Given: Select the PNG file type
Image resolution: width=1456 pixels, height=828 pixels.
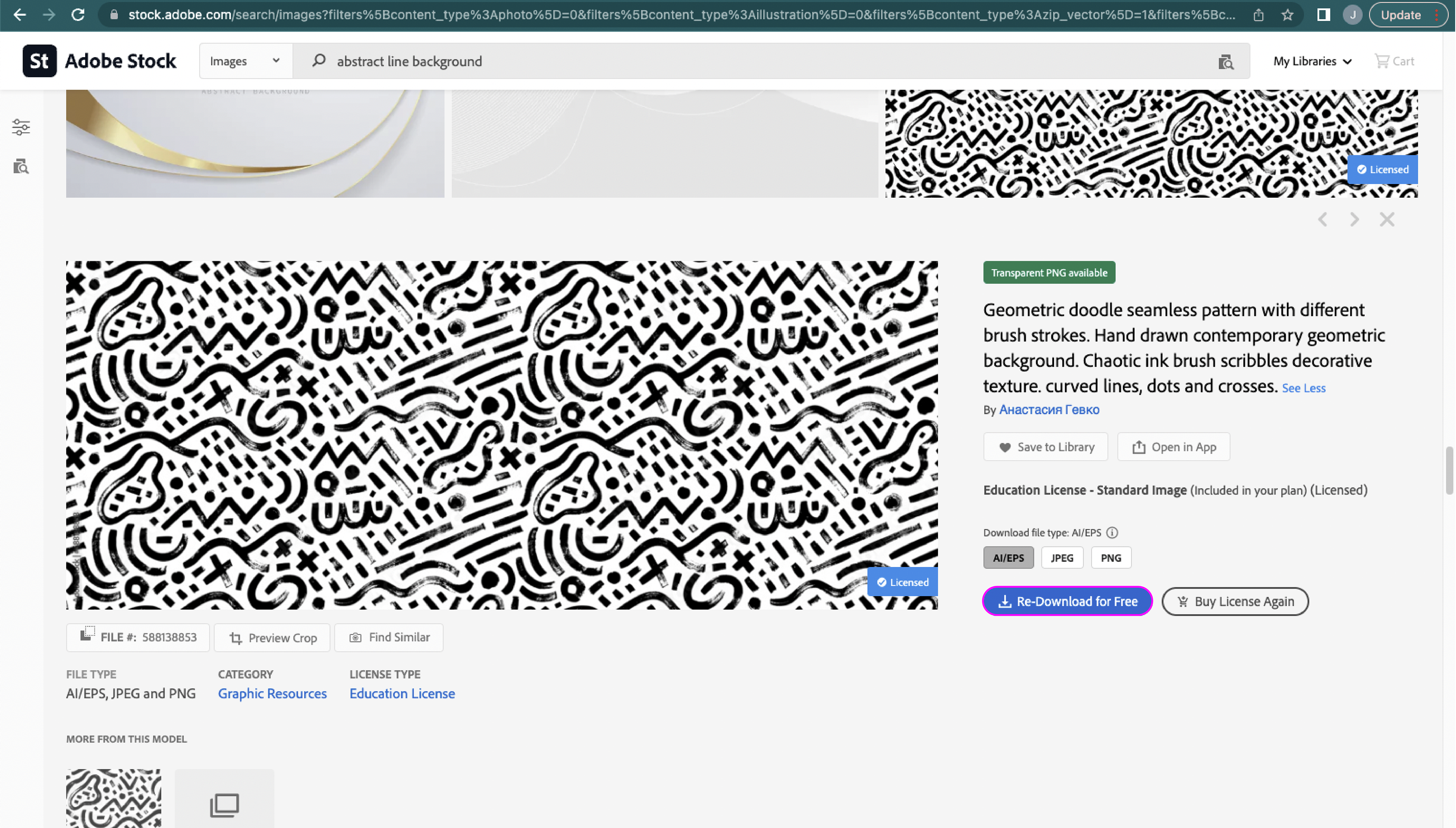Looking at the screenshot, I should point(1111,558).
